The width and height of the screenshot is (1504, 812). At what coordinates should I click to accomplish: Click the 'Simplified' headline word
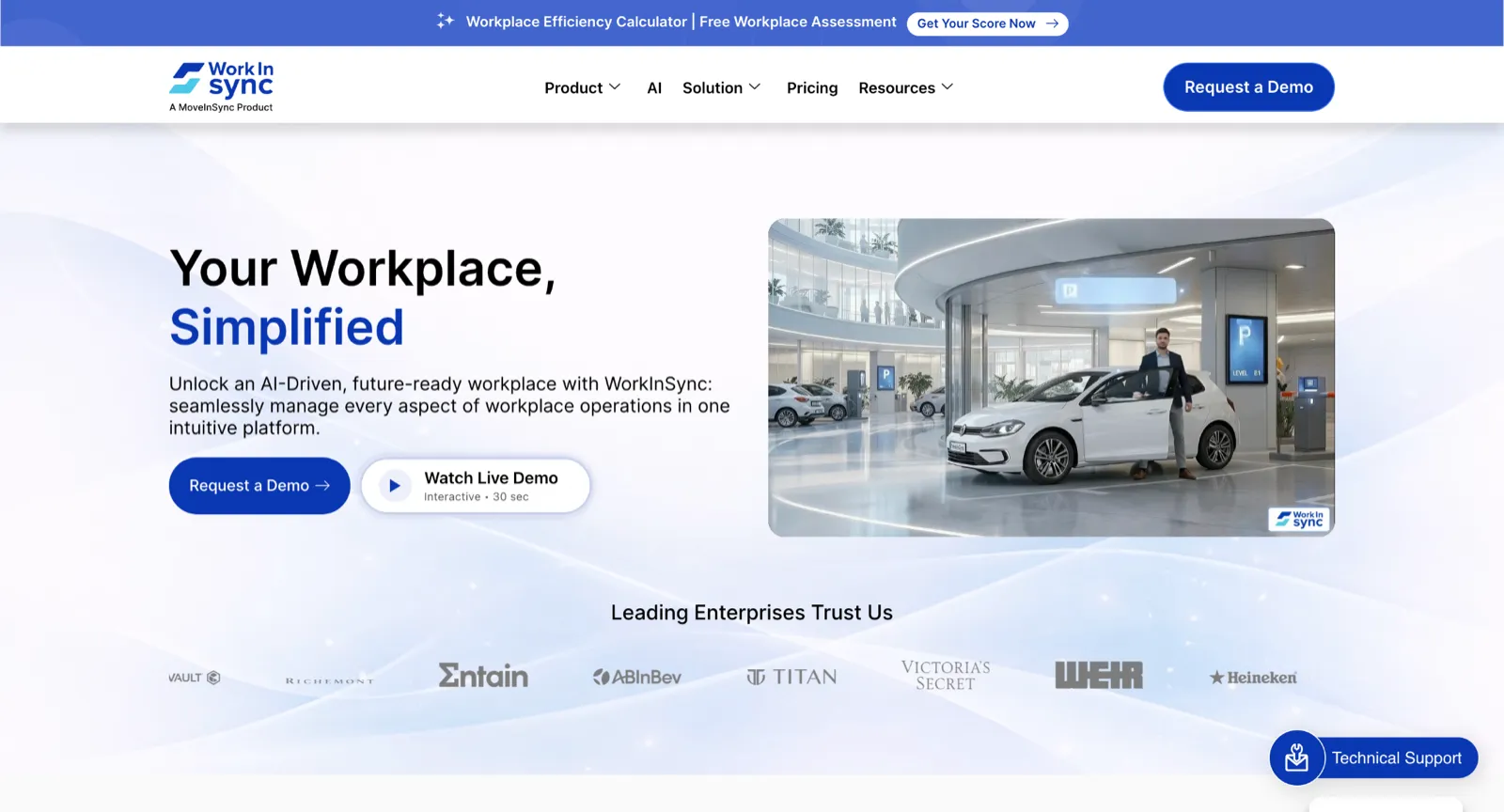tap(287, 327)
